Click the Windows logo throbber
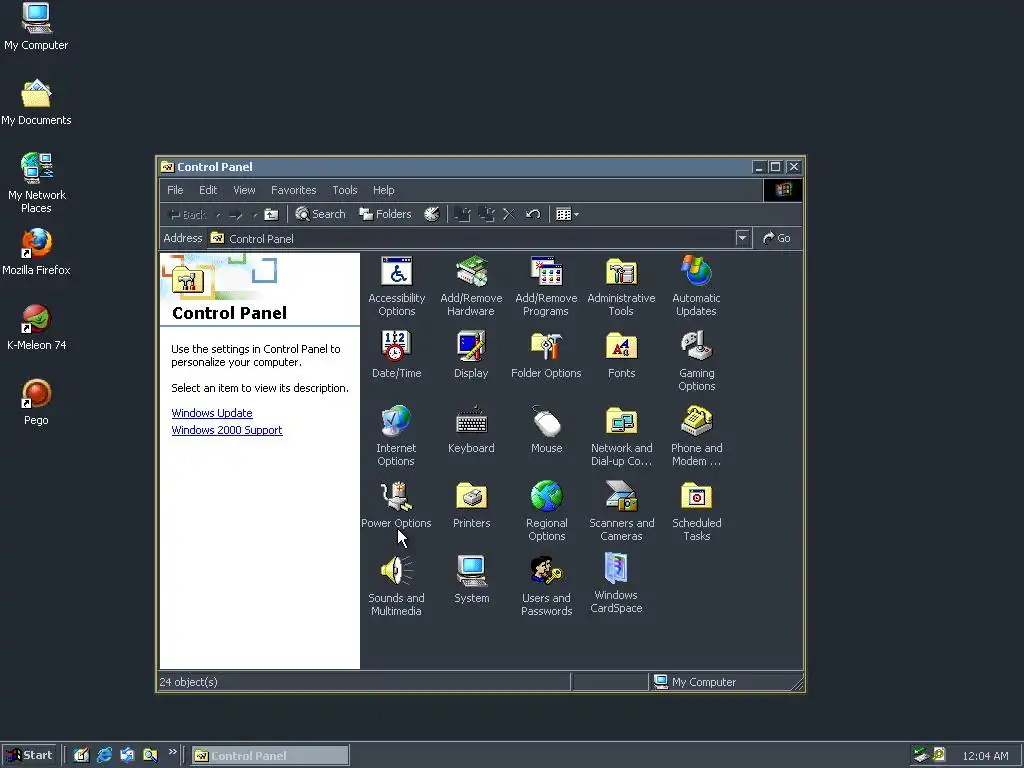 click(x=783, y=190)
